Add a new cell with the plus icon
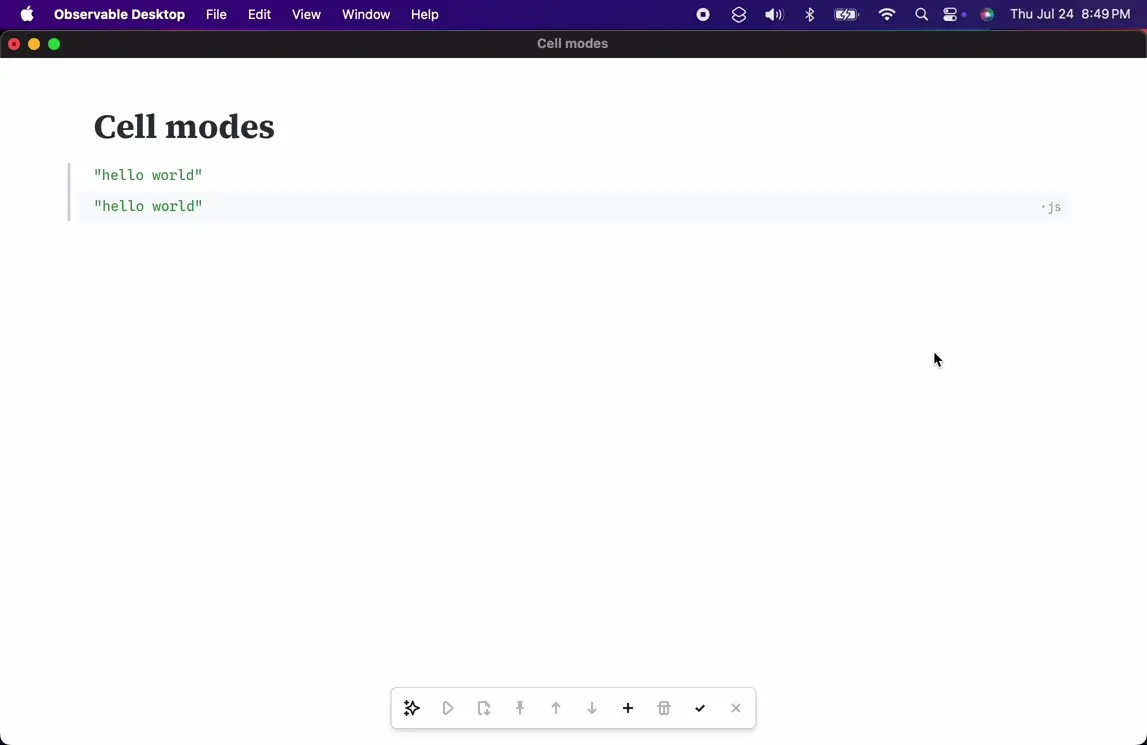 pyautogui.click(x=628, y=708)
